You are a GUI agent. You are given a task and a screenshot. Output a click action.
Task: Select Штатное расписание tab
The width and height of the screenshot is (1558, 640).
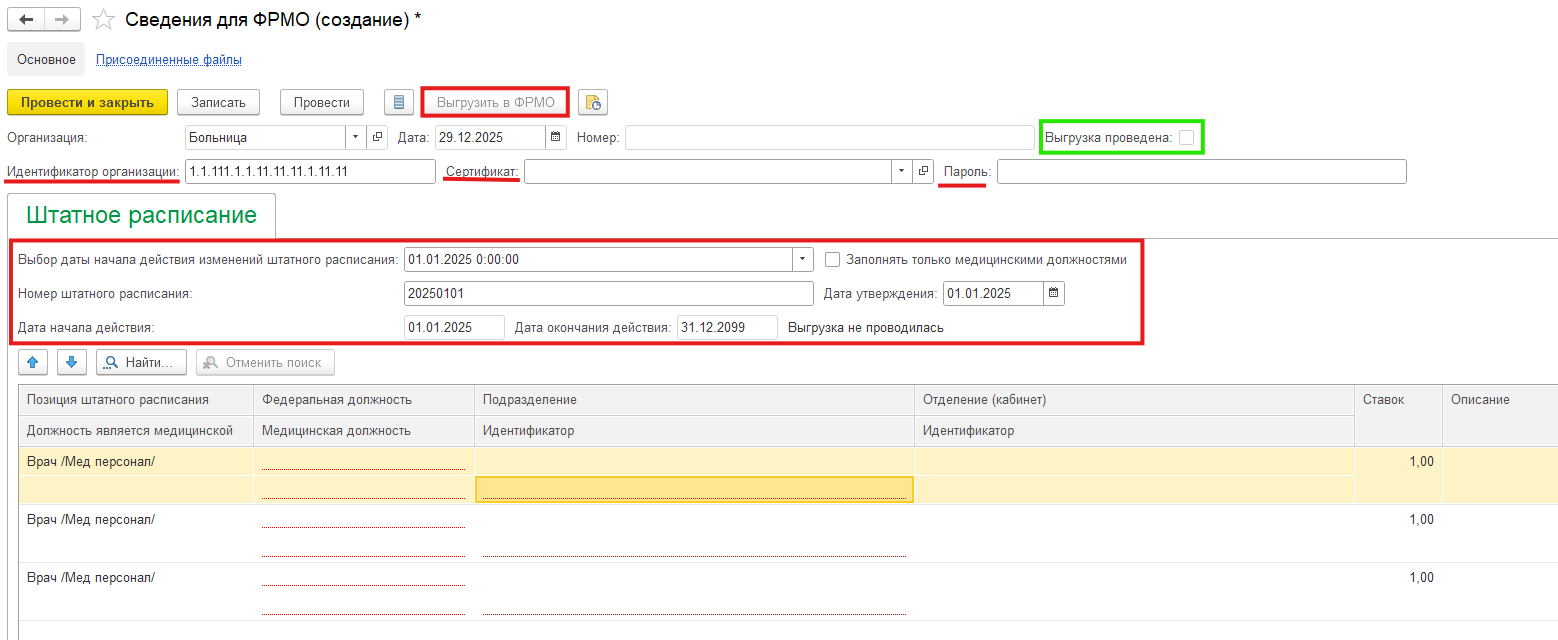coord(141,215)
